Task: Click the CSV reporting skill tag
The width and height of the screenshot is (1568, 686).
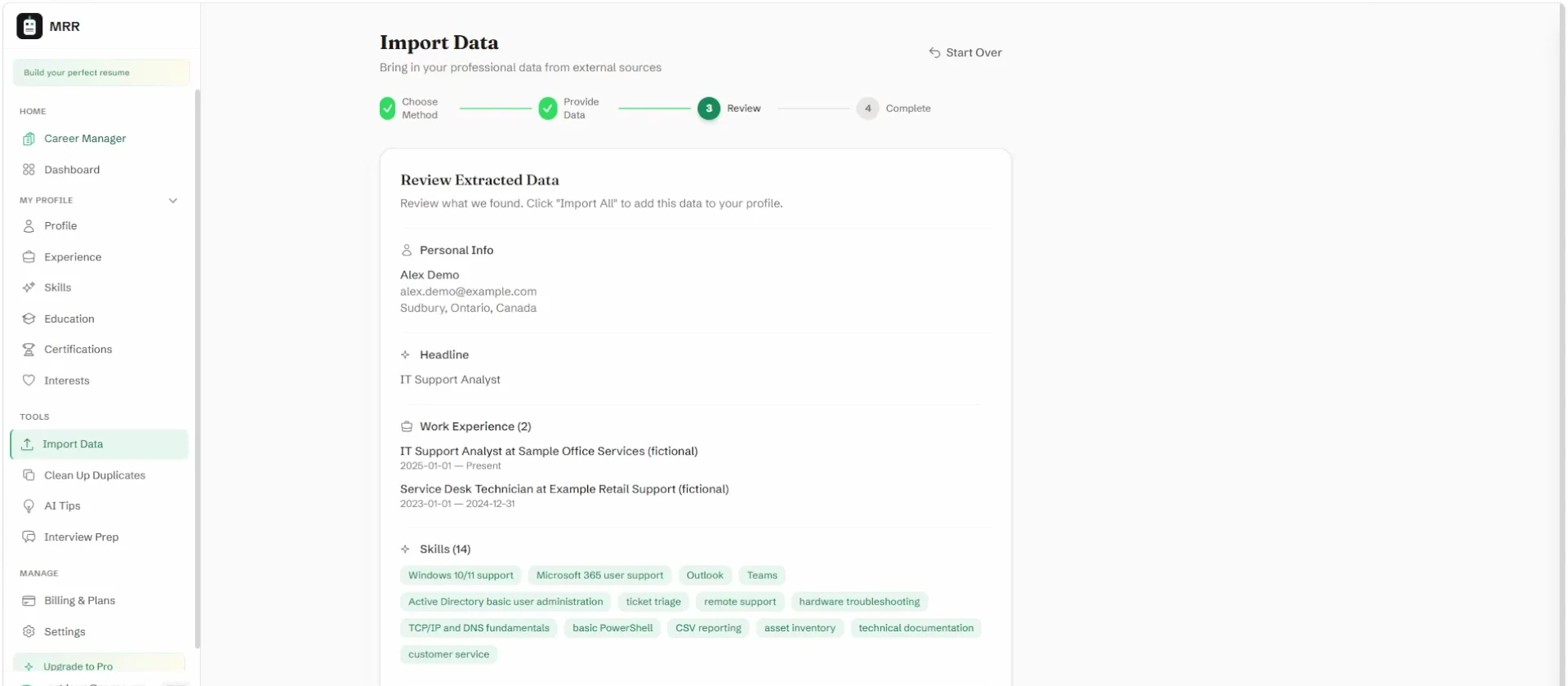Action: 708,628
